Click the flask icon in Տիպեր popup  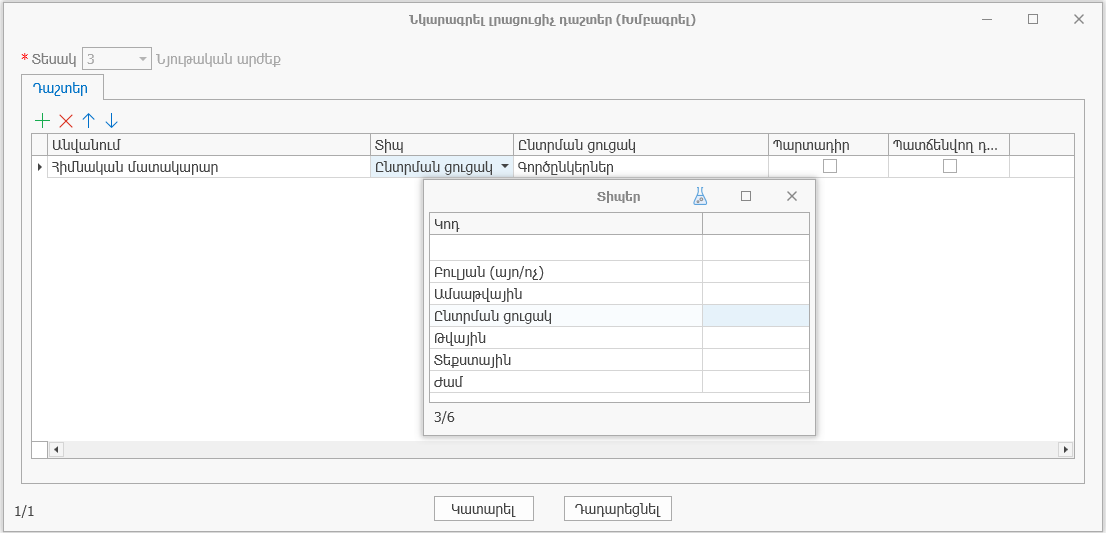tap(700, 196)
